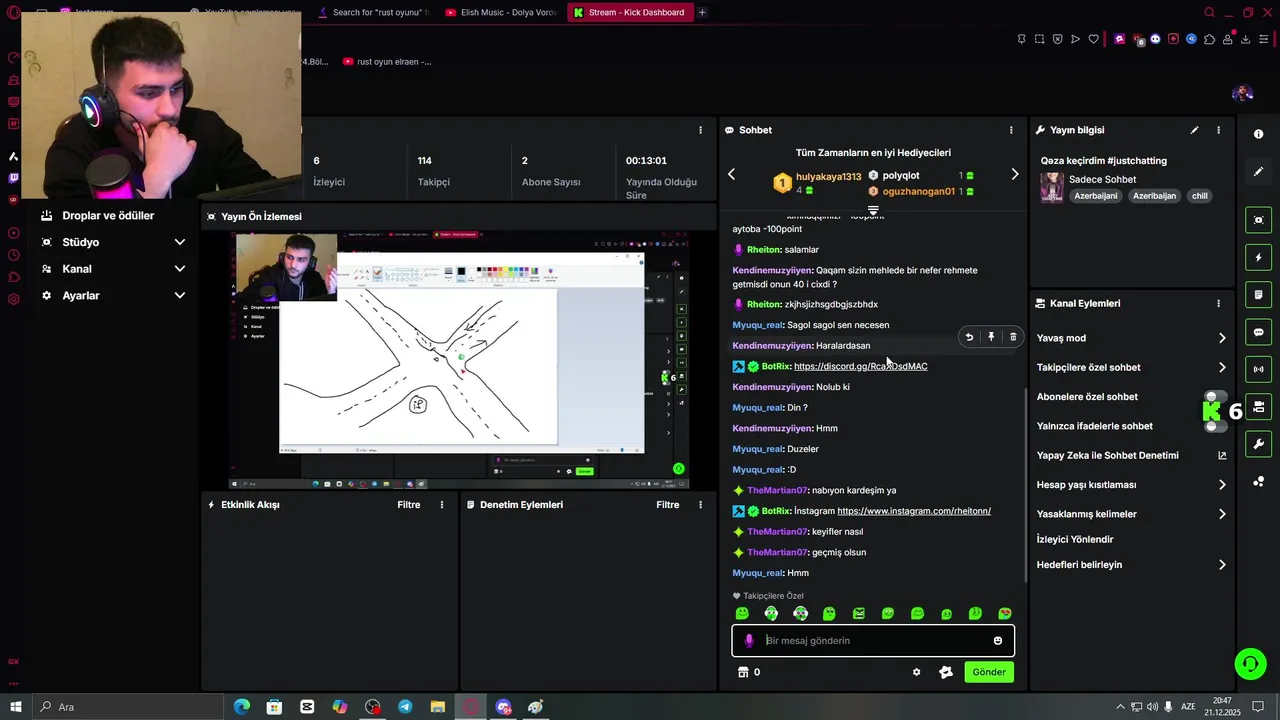The height and width of the screenshot is (720, 1280).
Task: Click the document note icon in right sidebar
Action: click(1258, 295)
